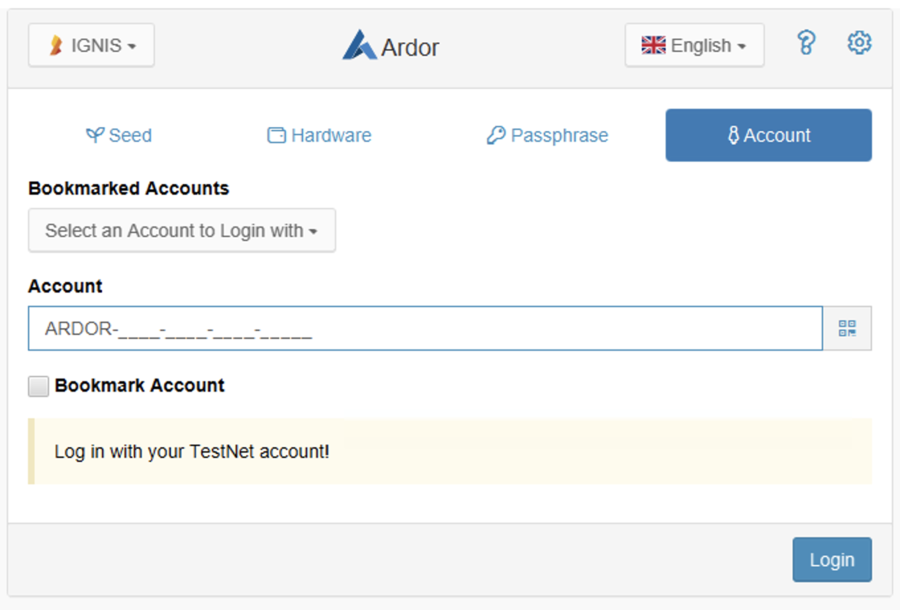Switch to the Seed tab
This screenshot has height=610, width=900.
click(118, 135)
